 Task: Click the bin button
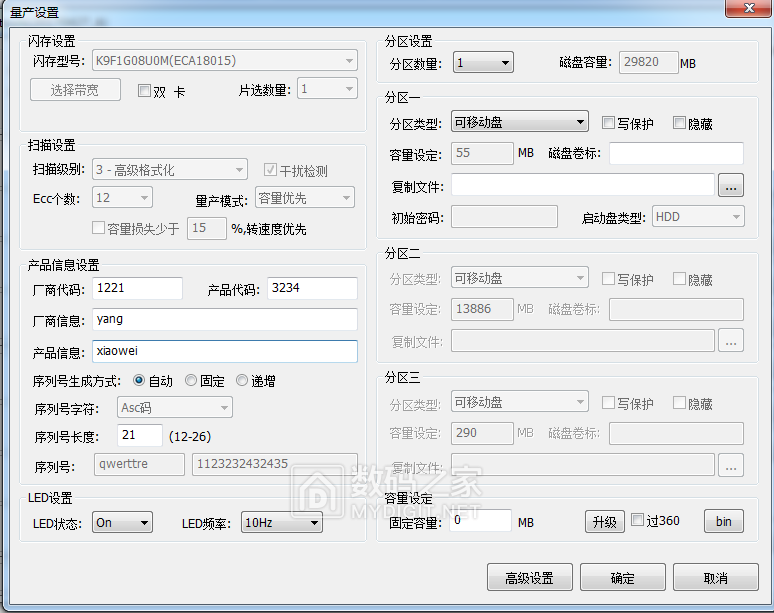724,521
